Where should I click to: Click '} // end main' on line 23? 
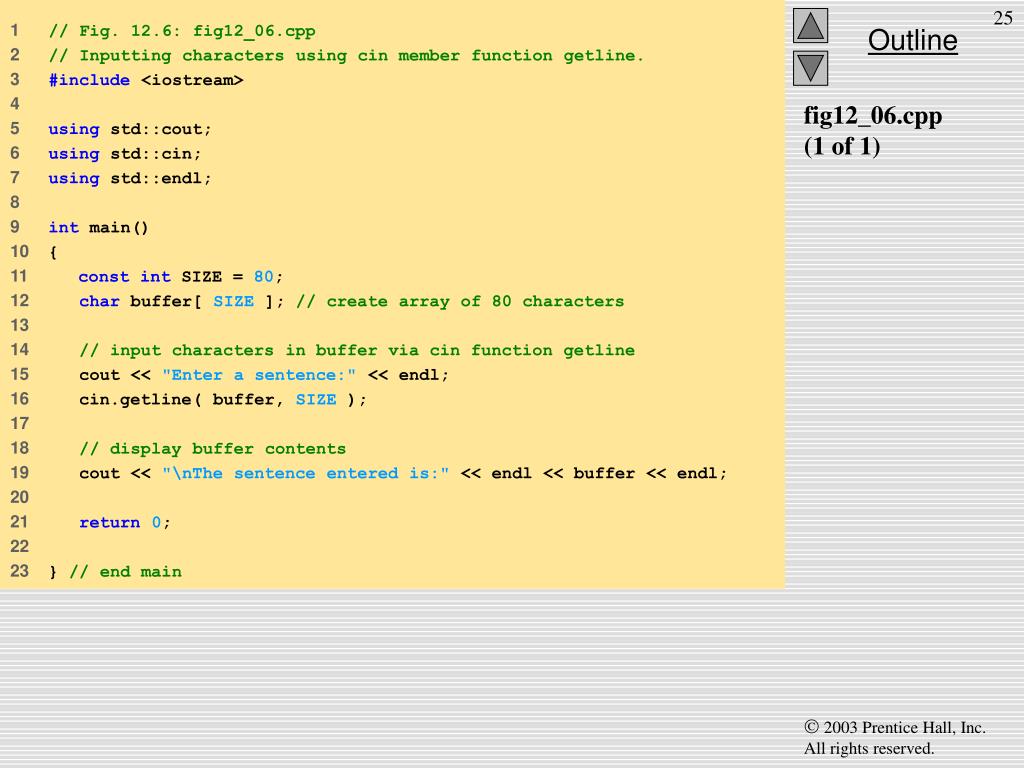[116, 571]
